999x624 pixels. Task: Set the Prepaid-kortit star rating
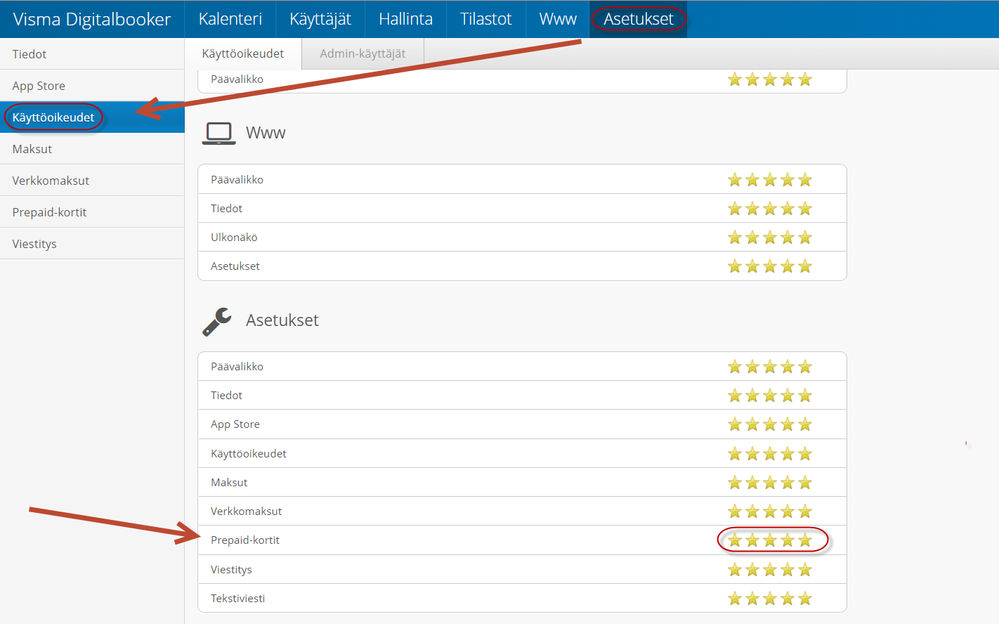770,541
